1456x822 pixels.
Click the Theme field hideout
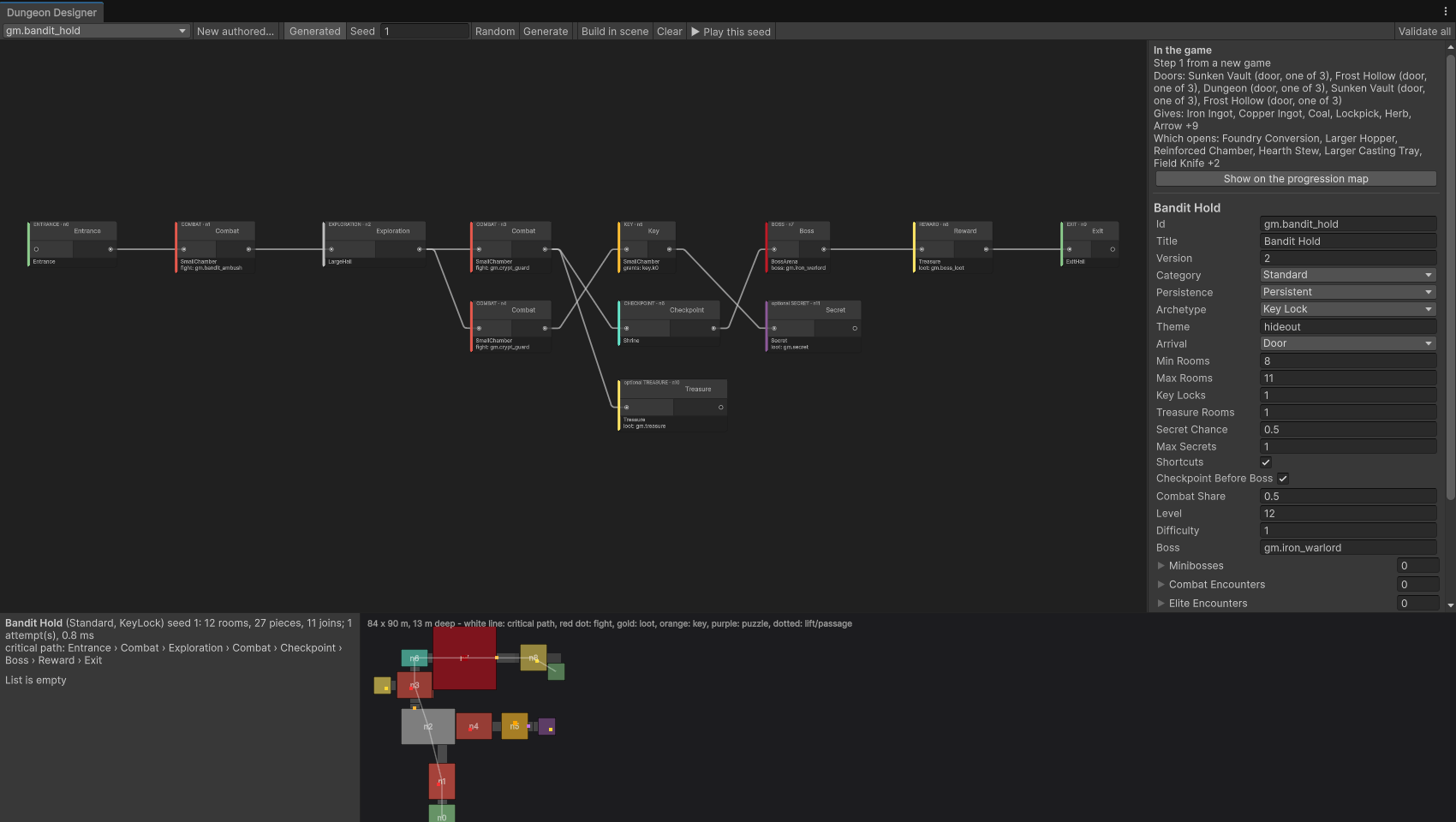pyautogui.click(x=1348, y=327)
